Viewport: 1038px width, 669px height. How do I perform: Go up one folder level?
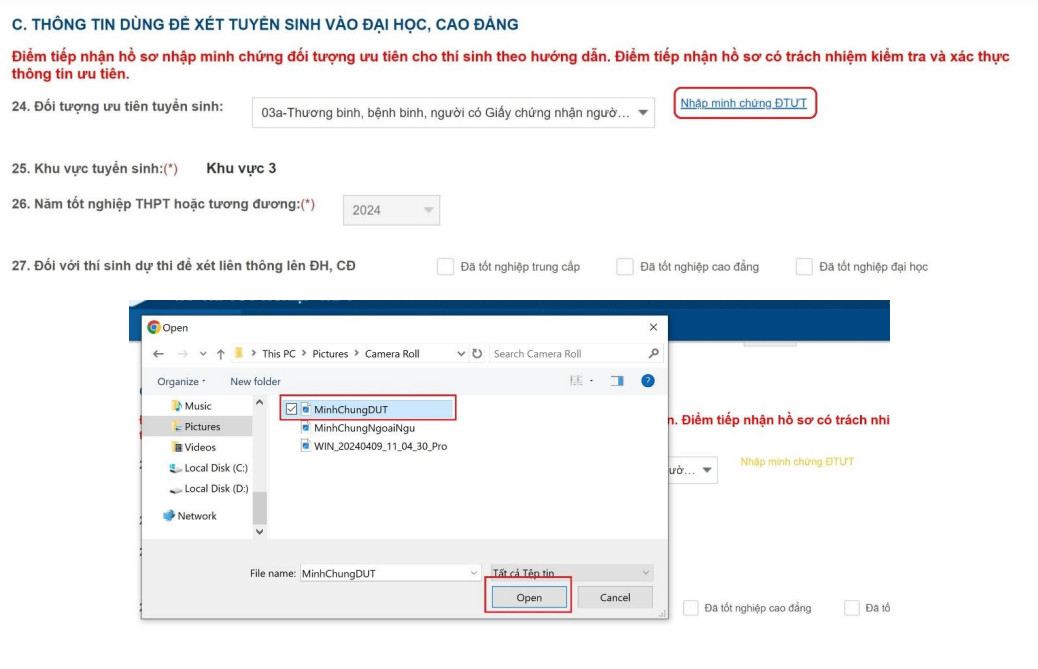click(x=220, y=354)
